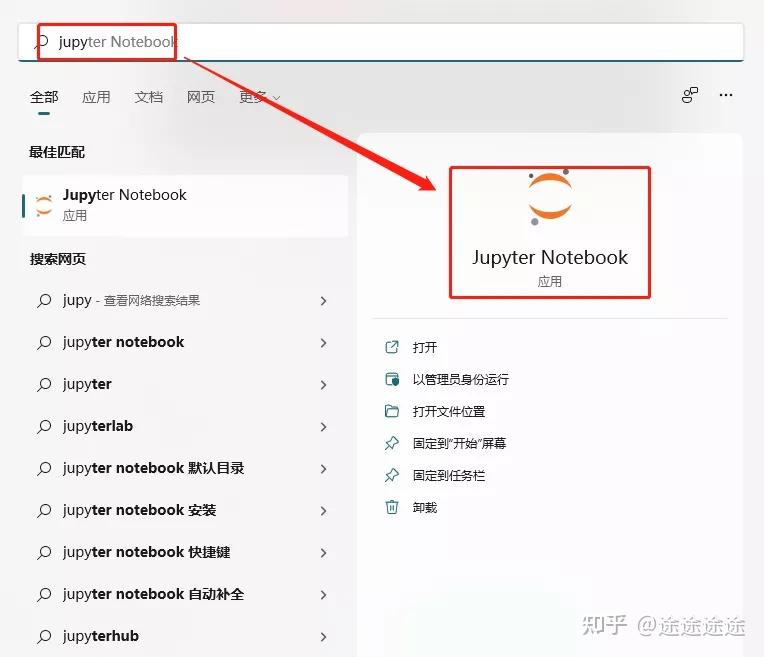The width and height of the screenshot is (764, 657).
Task: Click search icon beside 'jupyter notebook 安装'
Action: [x=44, y=510]
